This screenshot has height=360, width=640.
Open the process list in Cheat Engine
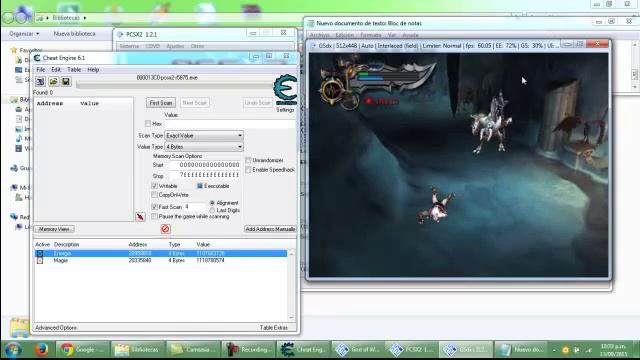coord(40,82)
